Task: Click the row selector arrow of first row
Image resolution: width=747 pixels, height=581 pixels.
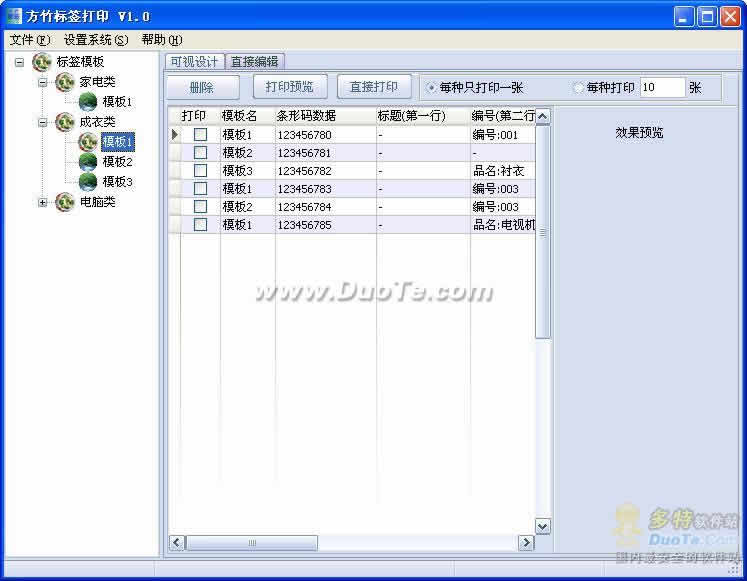Action: (x=175, y=135)
